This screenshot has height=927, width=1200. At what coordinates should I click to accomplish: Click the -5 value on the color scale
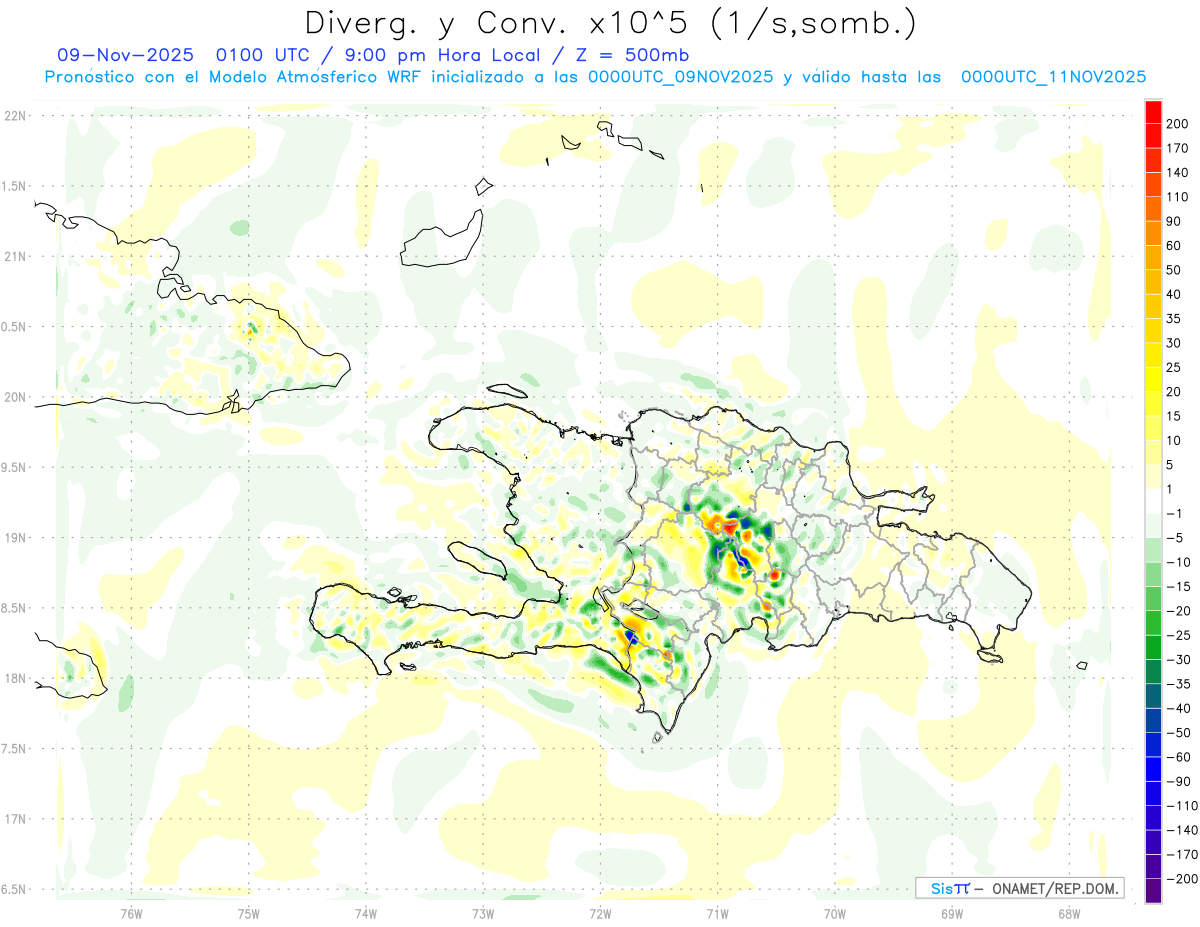(x=1175, y=537)
